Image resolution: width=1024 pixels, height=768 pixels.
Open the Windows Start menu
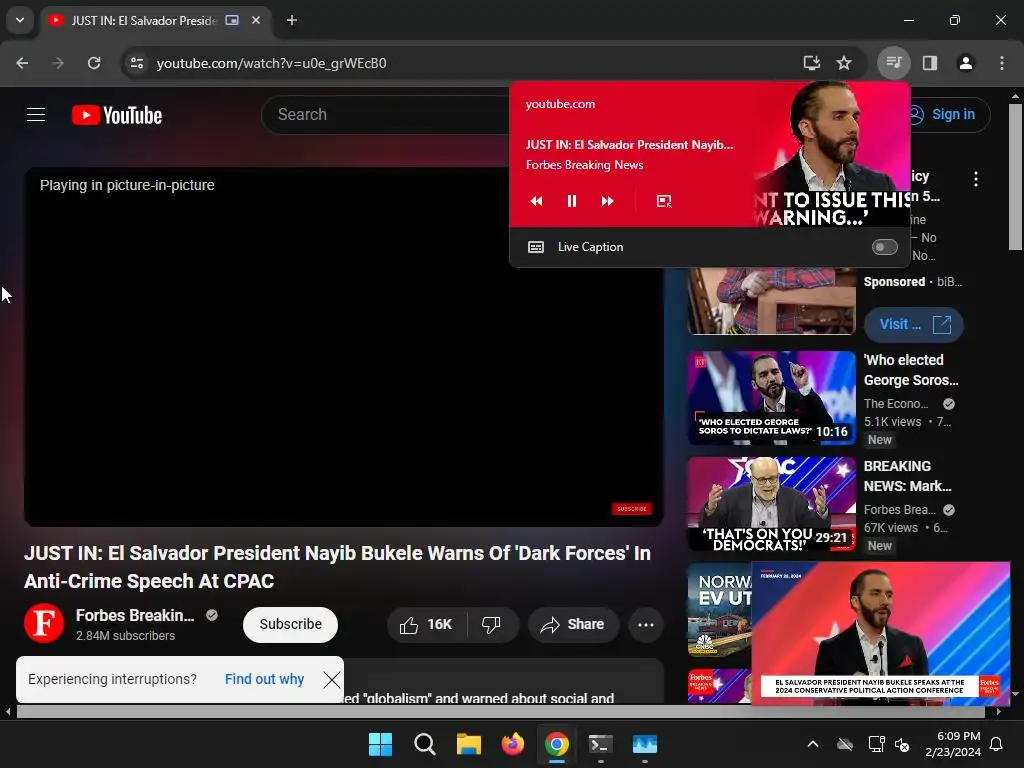point(380,744)
